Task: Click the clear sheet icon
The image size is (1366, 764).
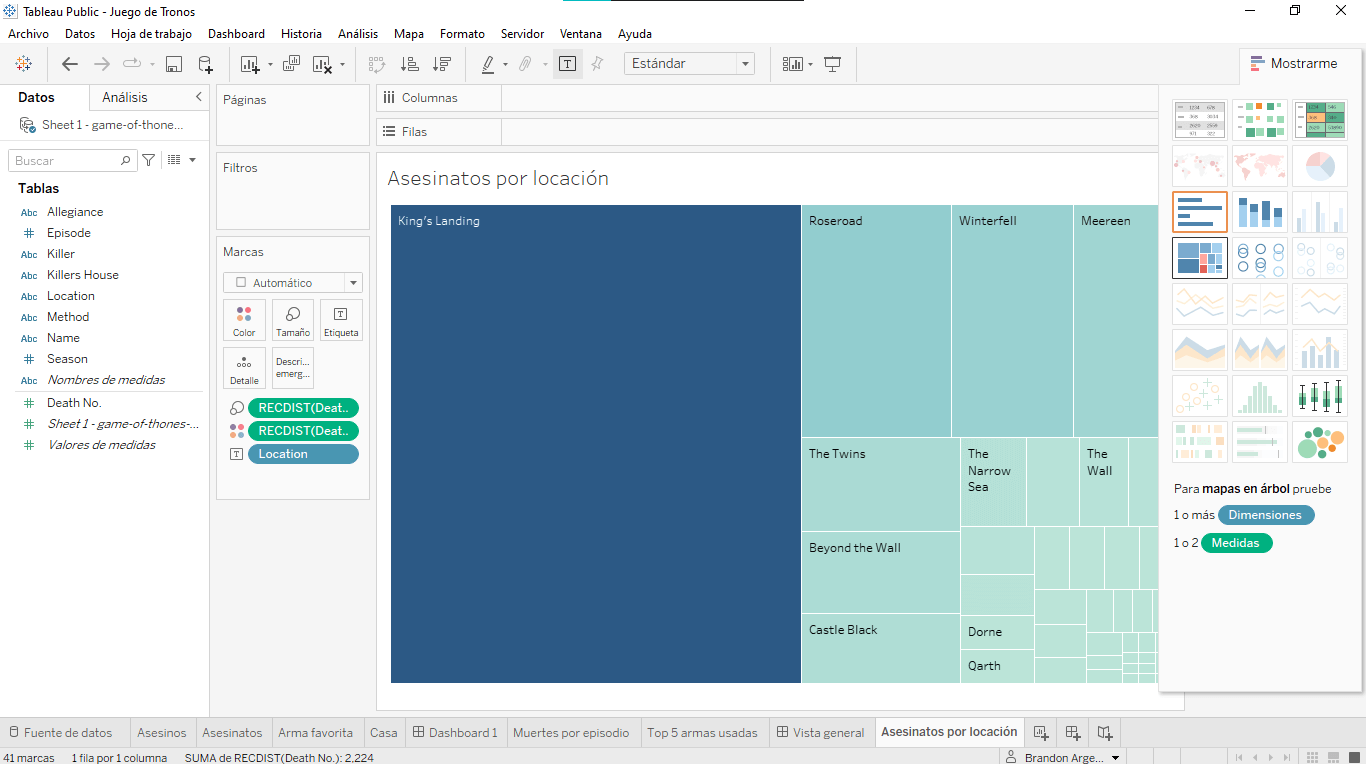Action: [x=322, y=64]
